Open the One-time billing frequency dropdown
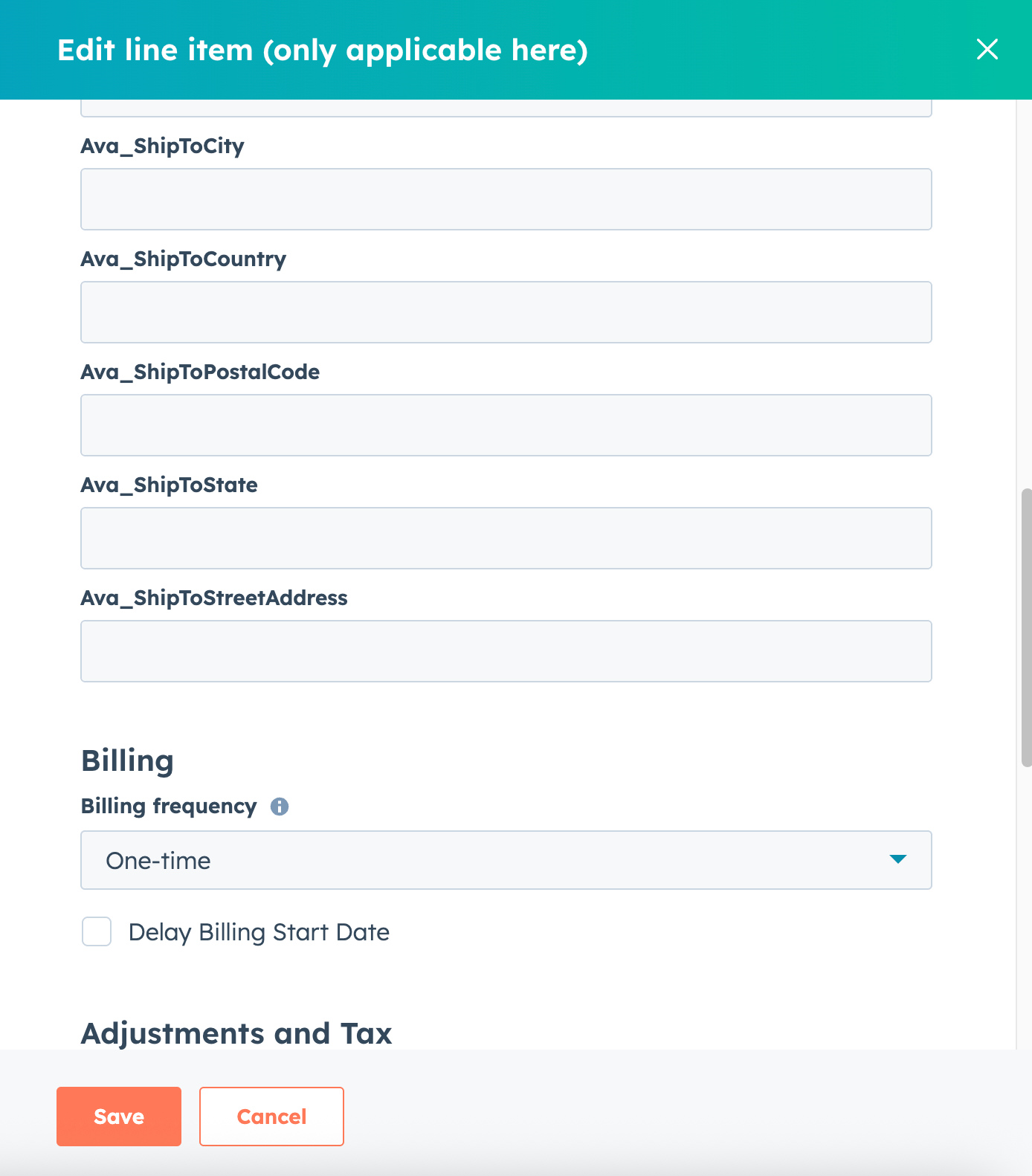 pos(506,860)
